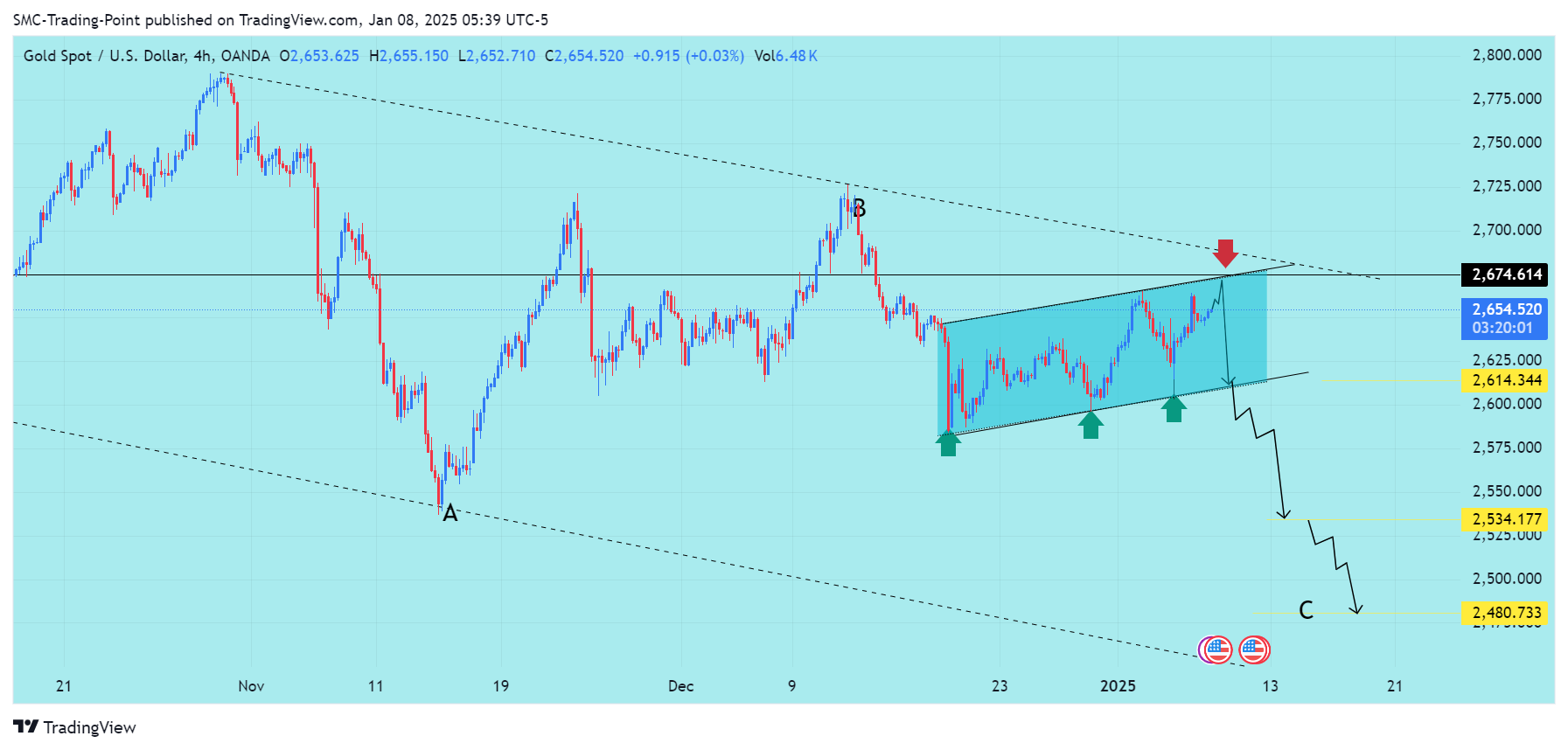Click the Nov label on the time axis
This screenshot has height=750, width=1568.
[251, 686]
